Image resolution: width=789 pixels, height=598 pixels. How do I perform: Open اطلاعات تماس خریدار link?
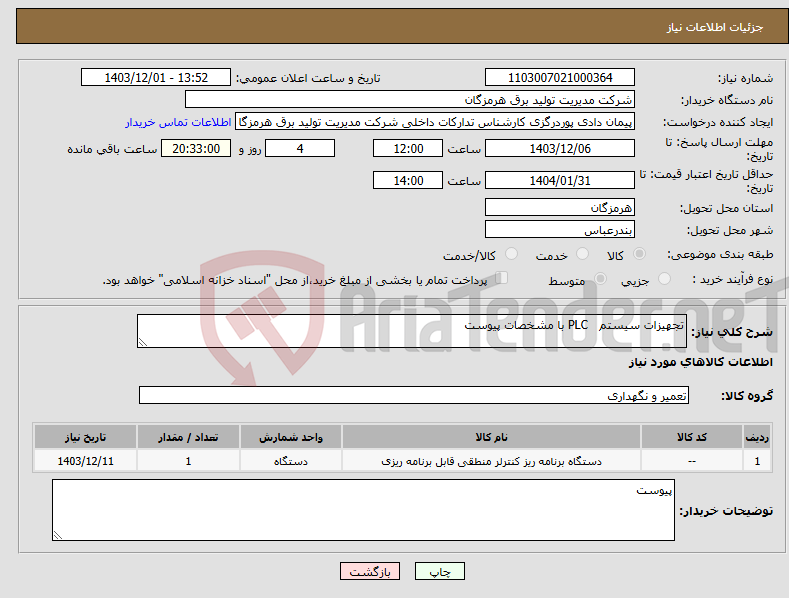click(x=178, y=122)
